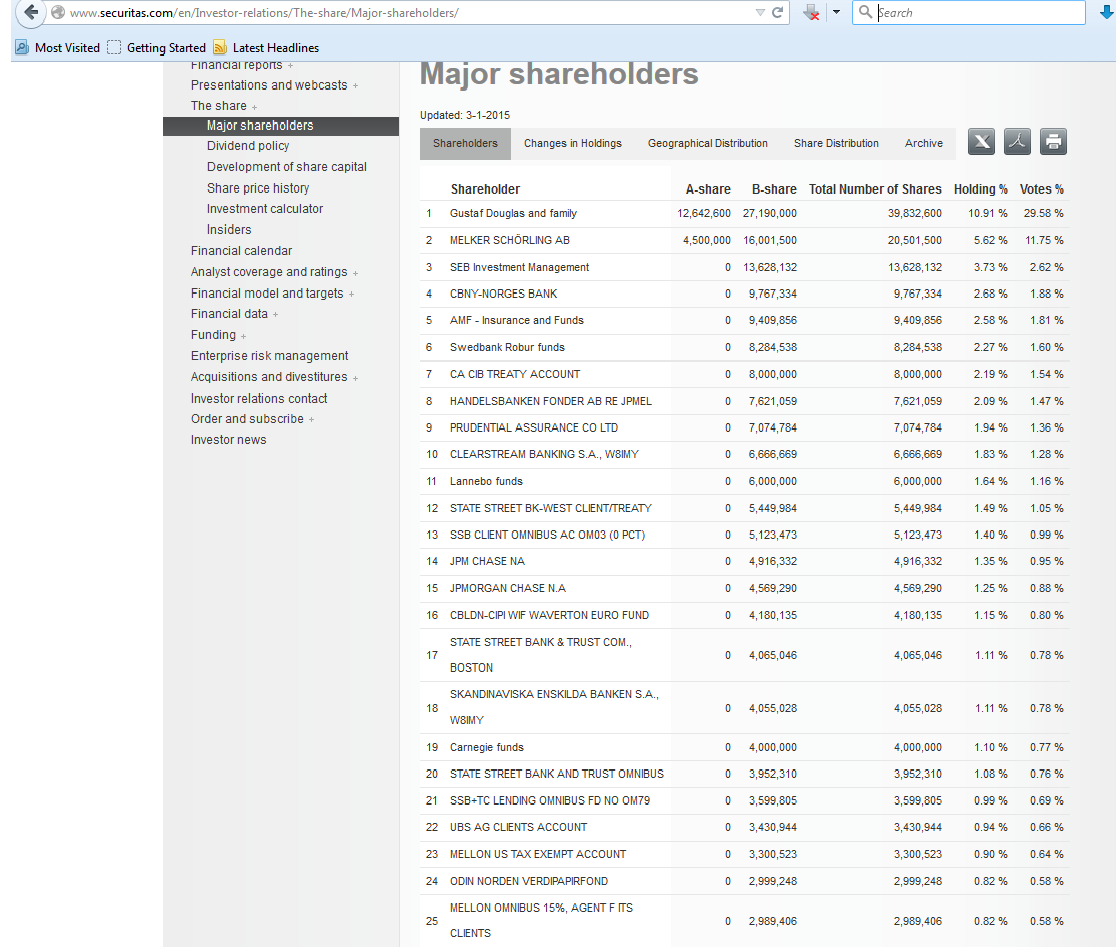The height and width of the screenshot is (947, 1116).
Task: Click the A-share column header
Action: [x=708, y=189]
